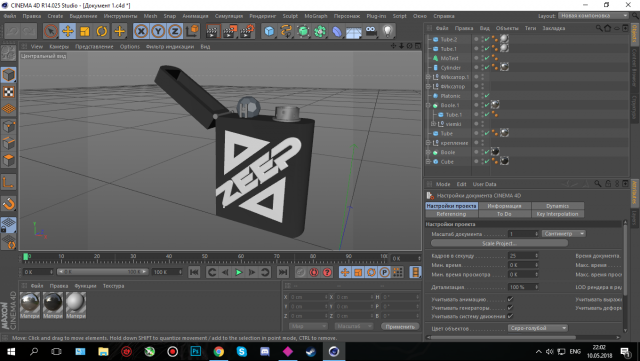Switch to the Key Interpolation tab
The width and height of the screenshot is (640, 361).
click(558, 214)
